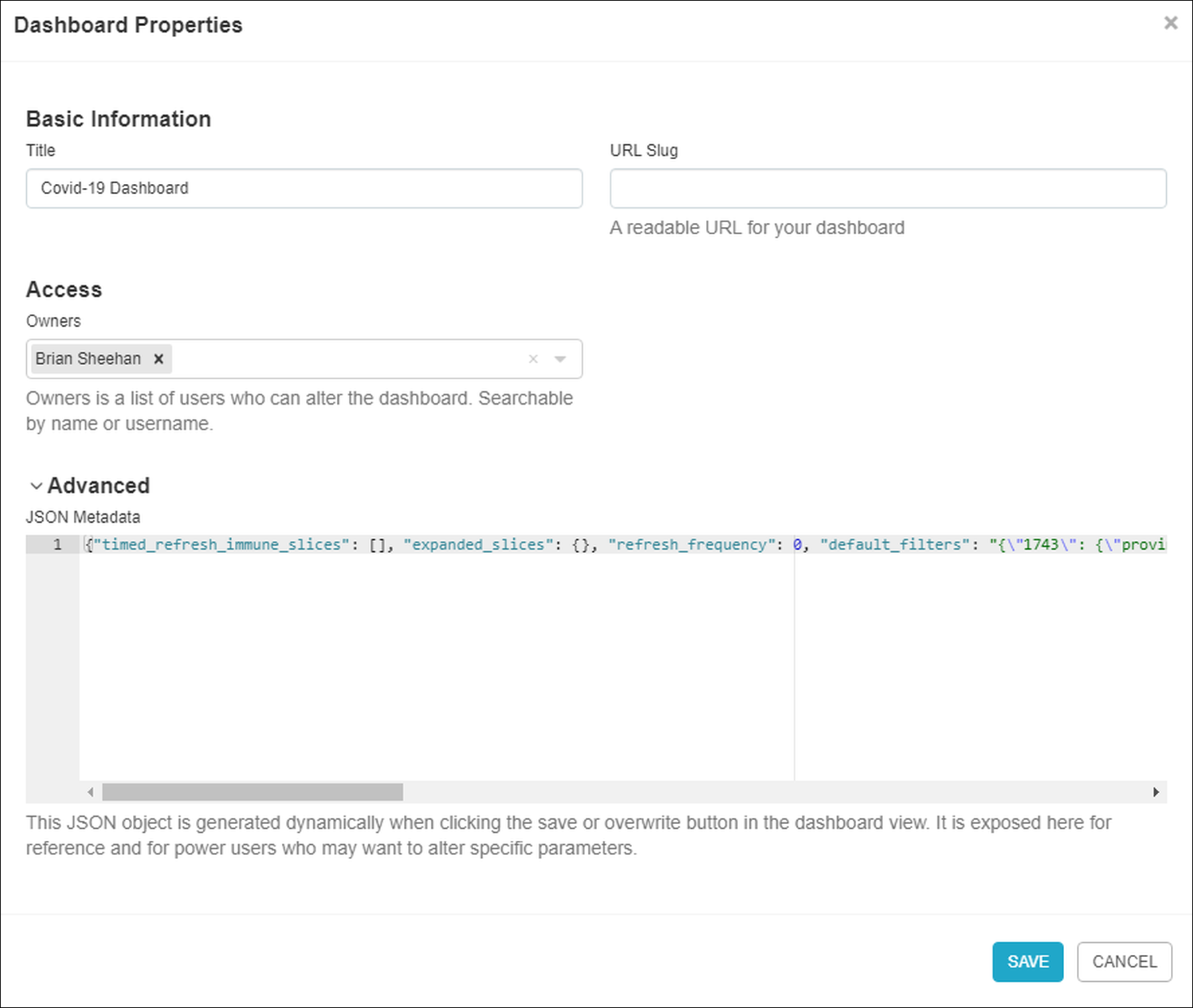Save the dashboard properties

pos(1027,962)
